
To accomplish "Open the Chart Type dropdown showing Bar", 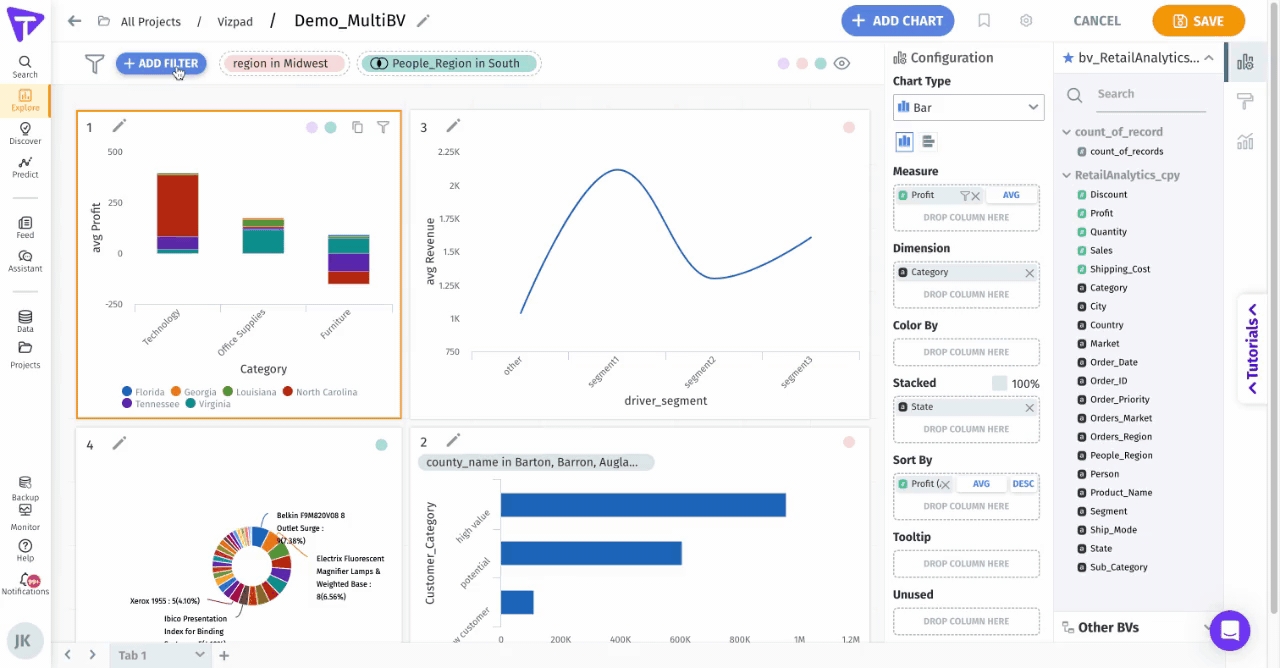I will [967, 107].
